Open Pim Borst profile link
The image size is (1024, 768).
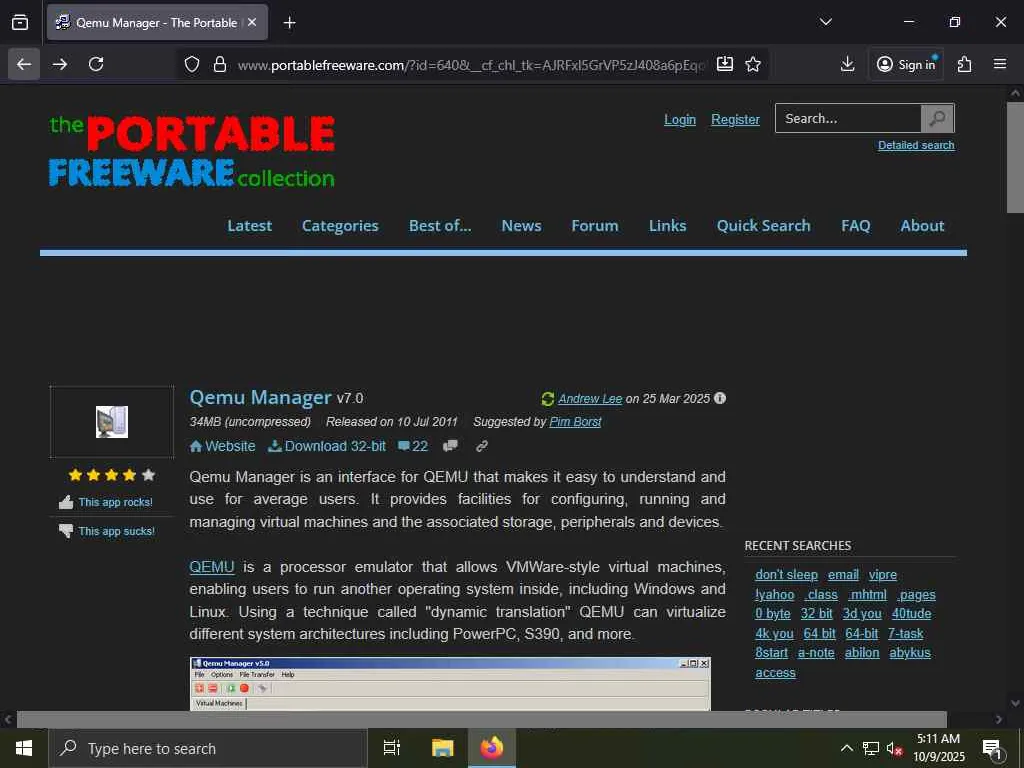click(x=575, y=422)
